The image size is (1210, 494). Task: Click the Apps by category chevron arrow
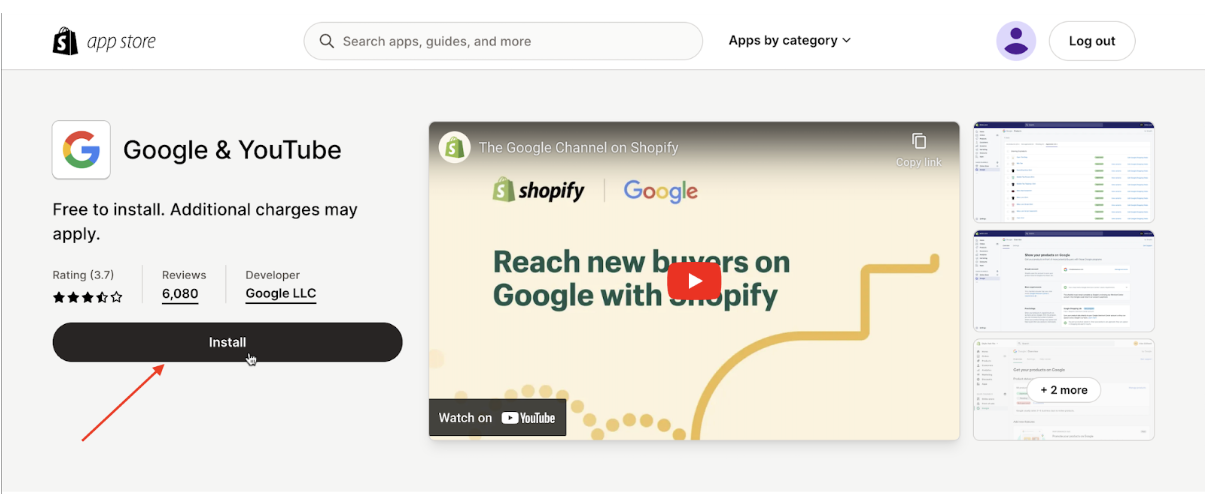[x=846, y=41]
